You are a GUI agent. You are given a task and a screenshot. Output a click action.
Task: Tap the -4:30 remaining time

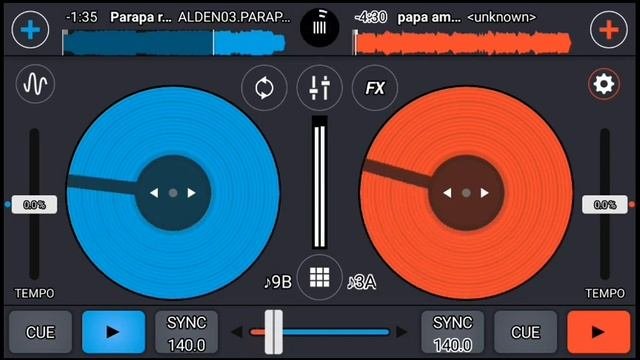pyautogui.click(x=371, y=17)
